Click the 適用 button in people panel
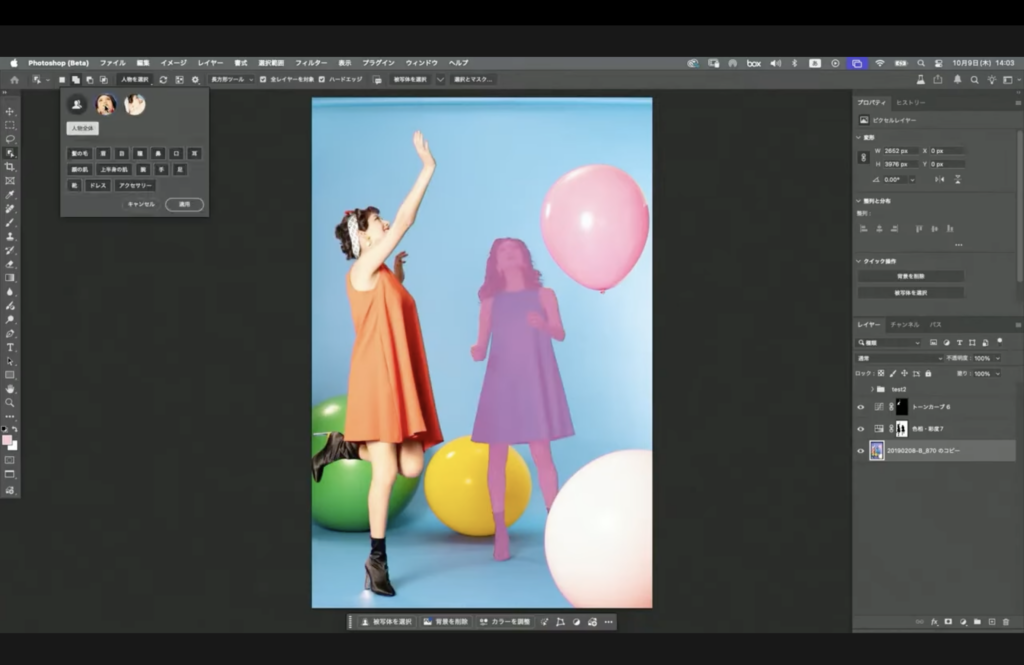Viewport: 1024px width, 665px height. [x=184, y=204]
